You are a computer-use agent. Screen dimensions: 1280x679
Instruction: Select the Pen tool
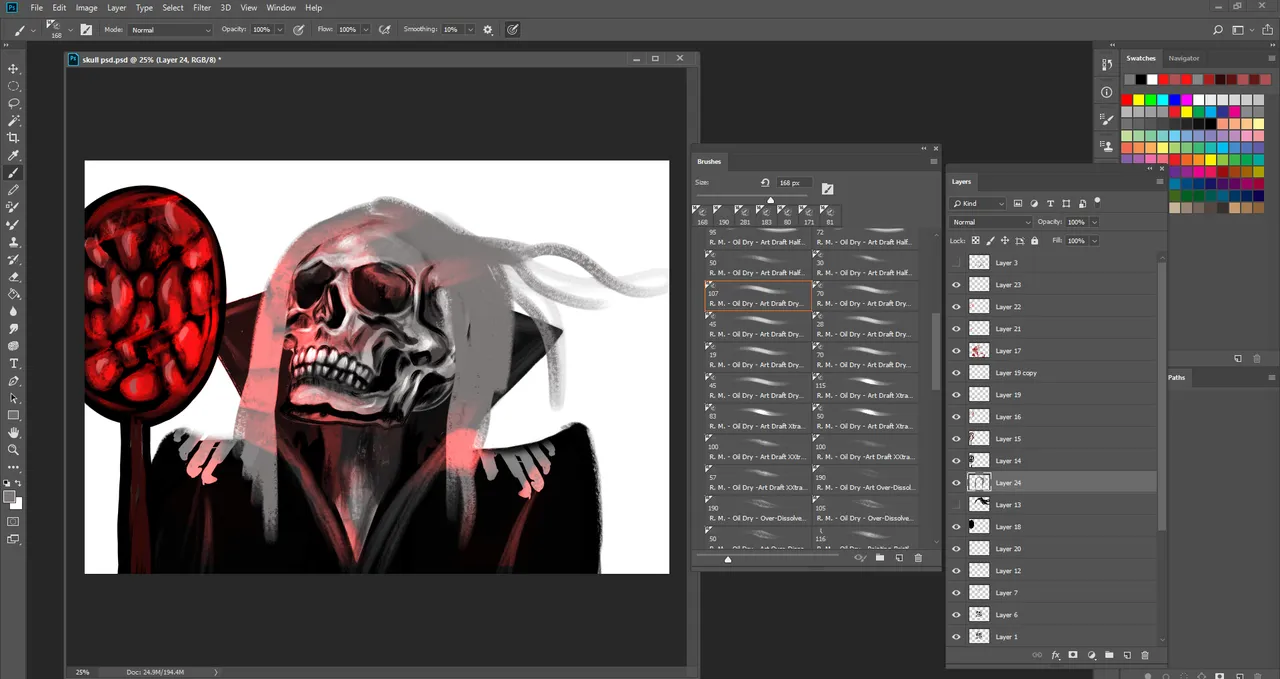click(14, 381)
